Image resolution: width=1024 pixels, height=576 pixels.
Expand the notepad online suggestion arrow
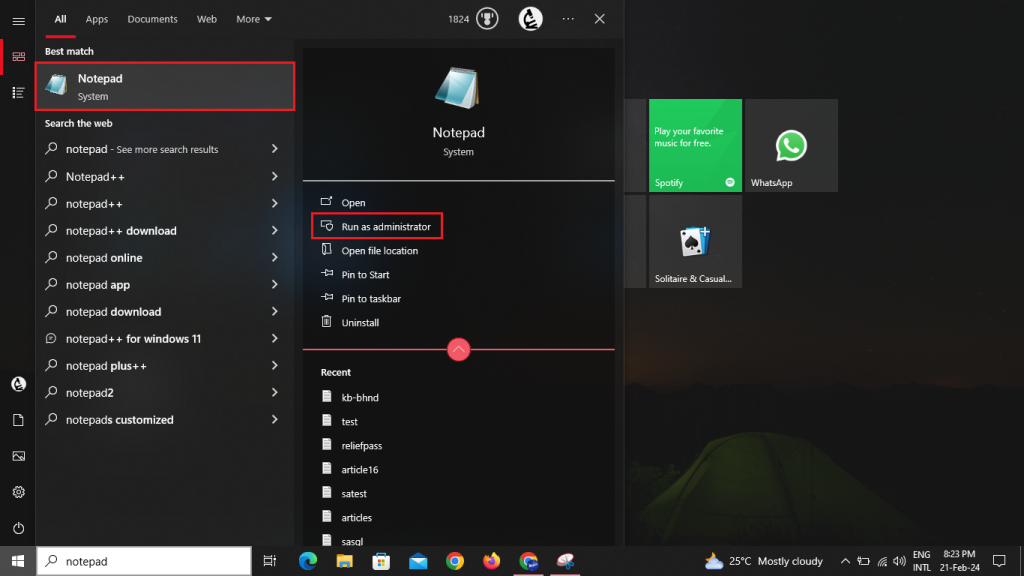pyautogui.click(x=274, y=257)
